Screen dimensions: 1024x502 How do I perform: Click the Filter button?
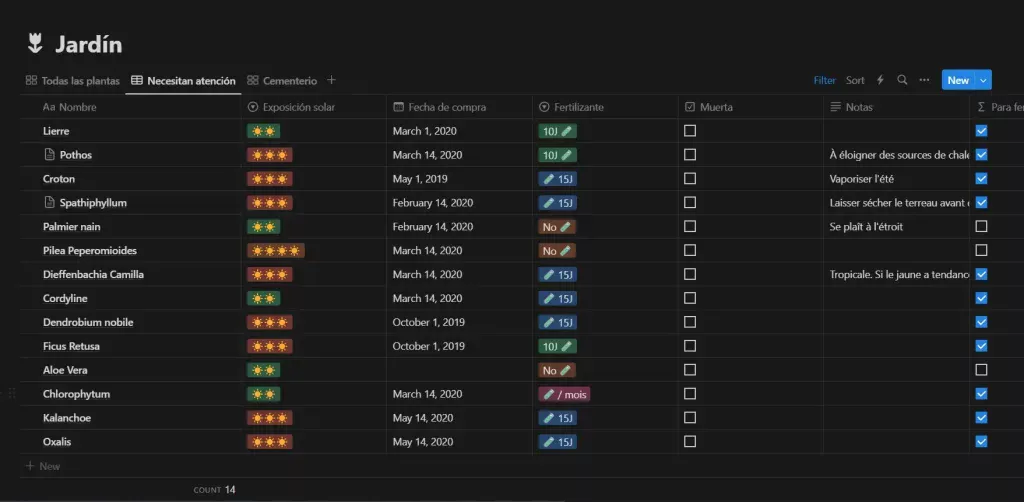tap(824, 80)
